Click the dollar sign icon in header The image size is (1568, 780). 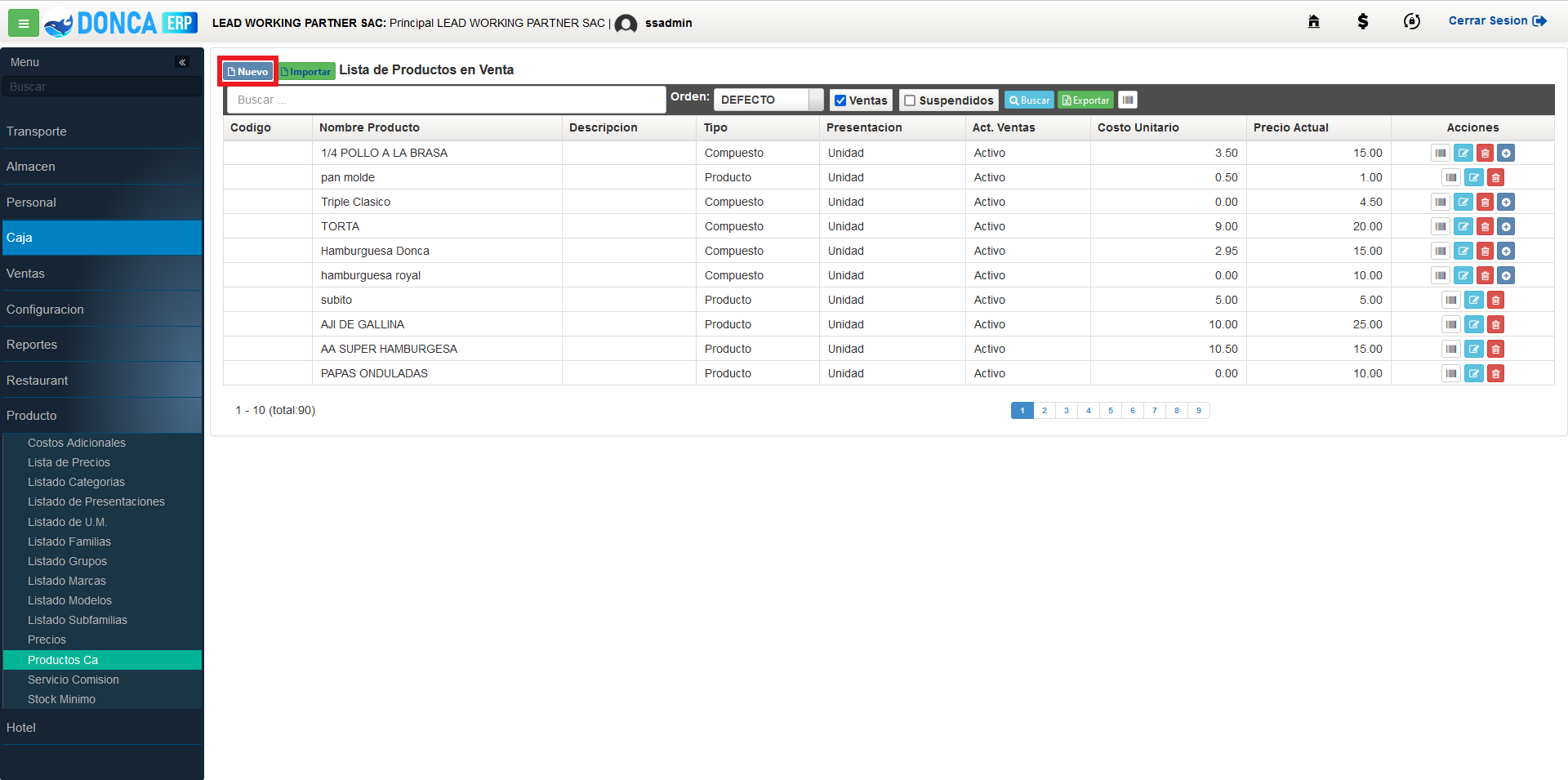point(1362,21)
